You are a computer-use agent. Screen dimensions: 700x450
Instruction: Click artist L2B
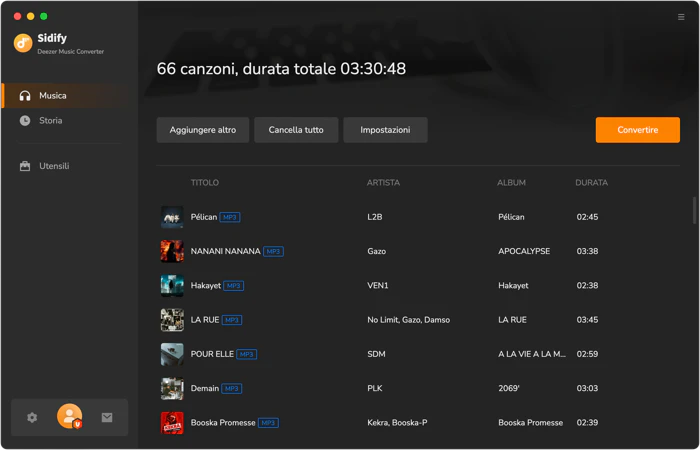click(375, 217)
